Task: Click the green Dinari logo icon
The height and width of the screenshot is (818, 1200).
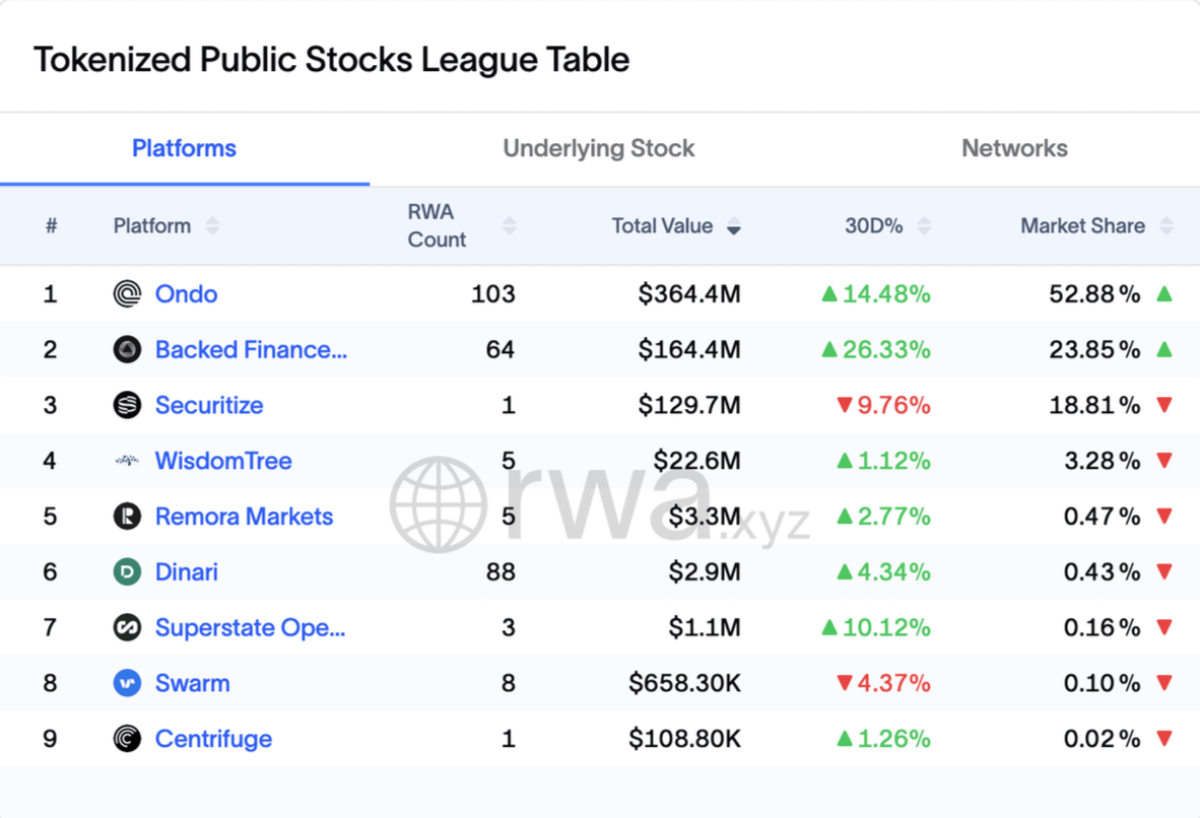Action: pyautogui.click(x=127, y=572)
